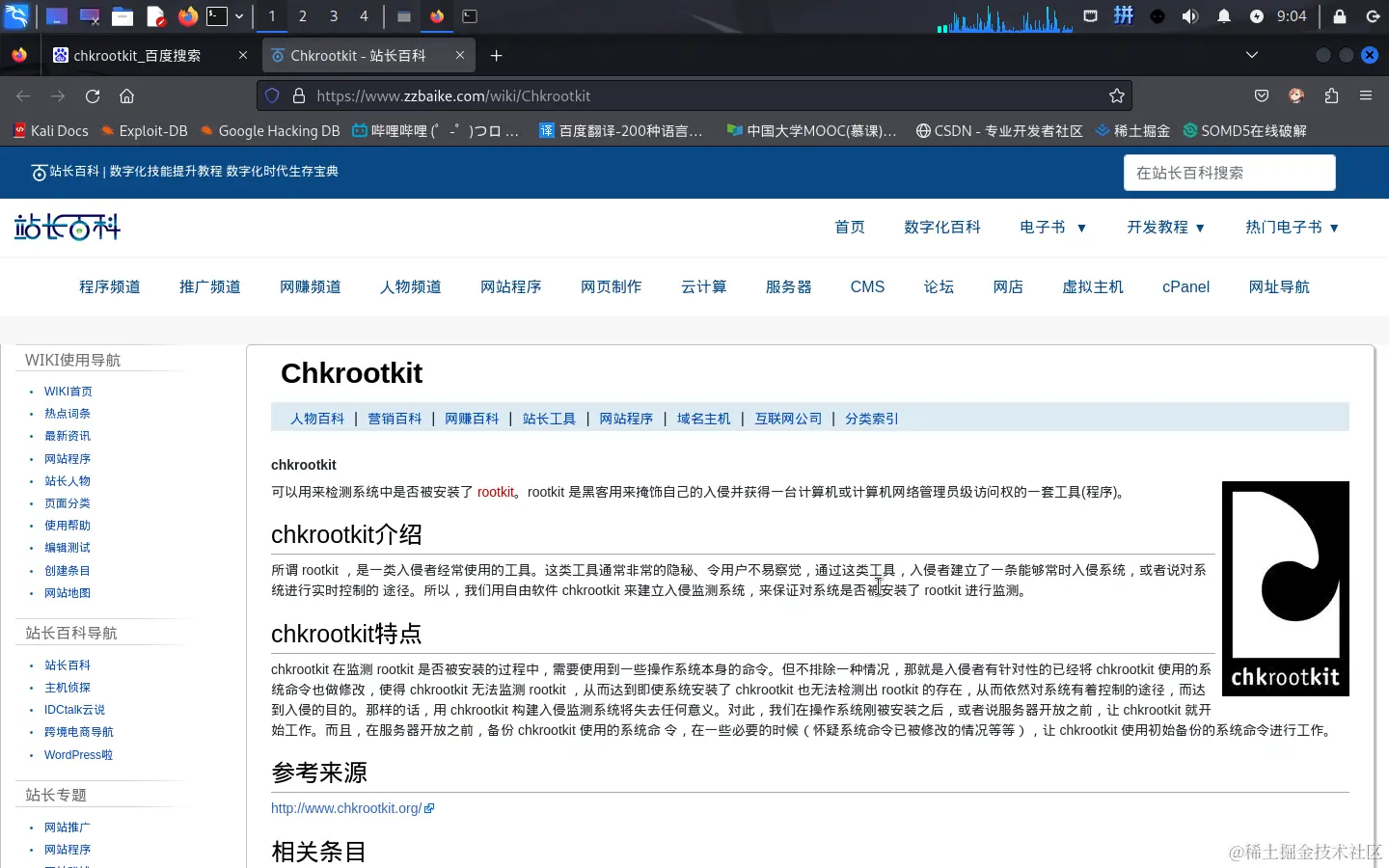This screenshot has height=868, width=1389.
Task: Open the Exploit-DB bookmark
Action: point(144,130)
